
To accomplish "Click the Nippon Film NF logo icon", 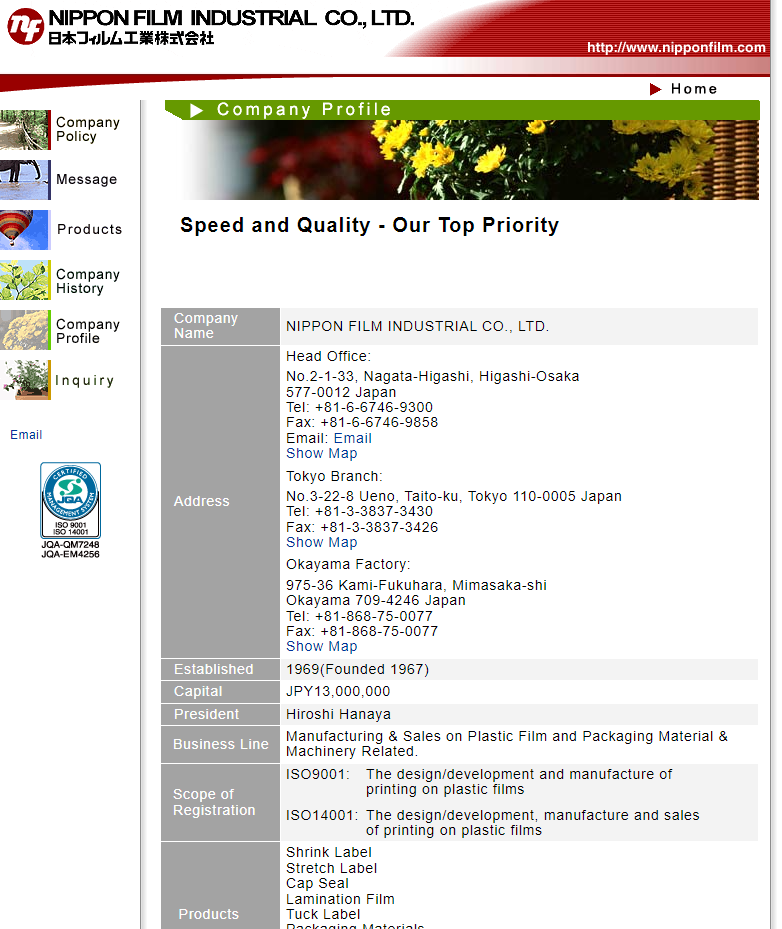I will [x=25, y=27].
